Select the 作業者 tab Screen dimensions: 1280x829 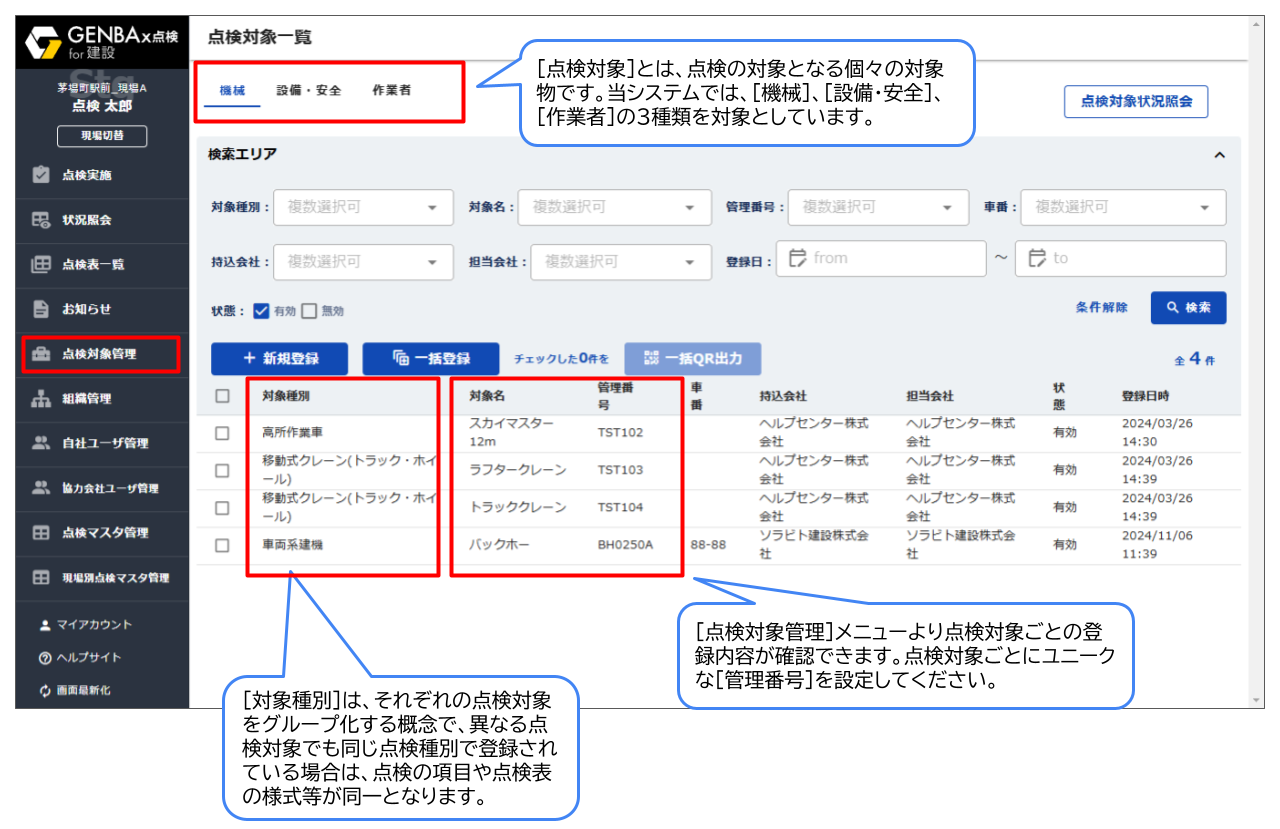391,87
